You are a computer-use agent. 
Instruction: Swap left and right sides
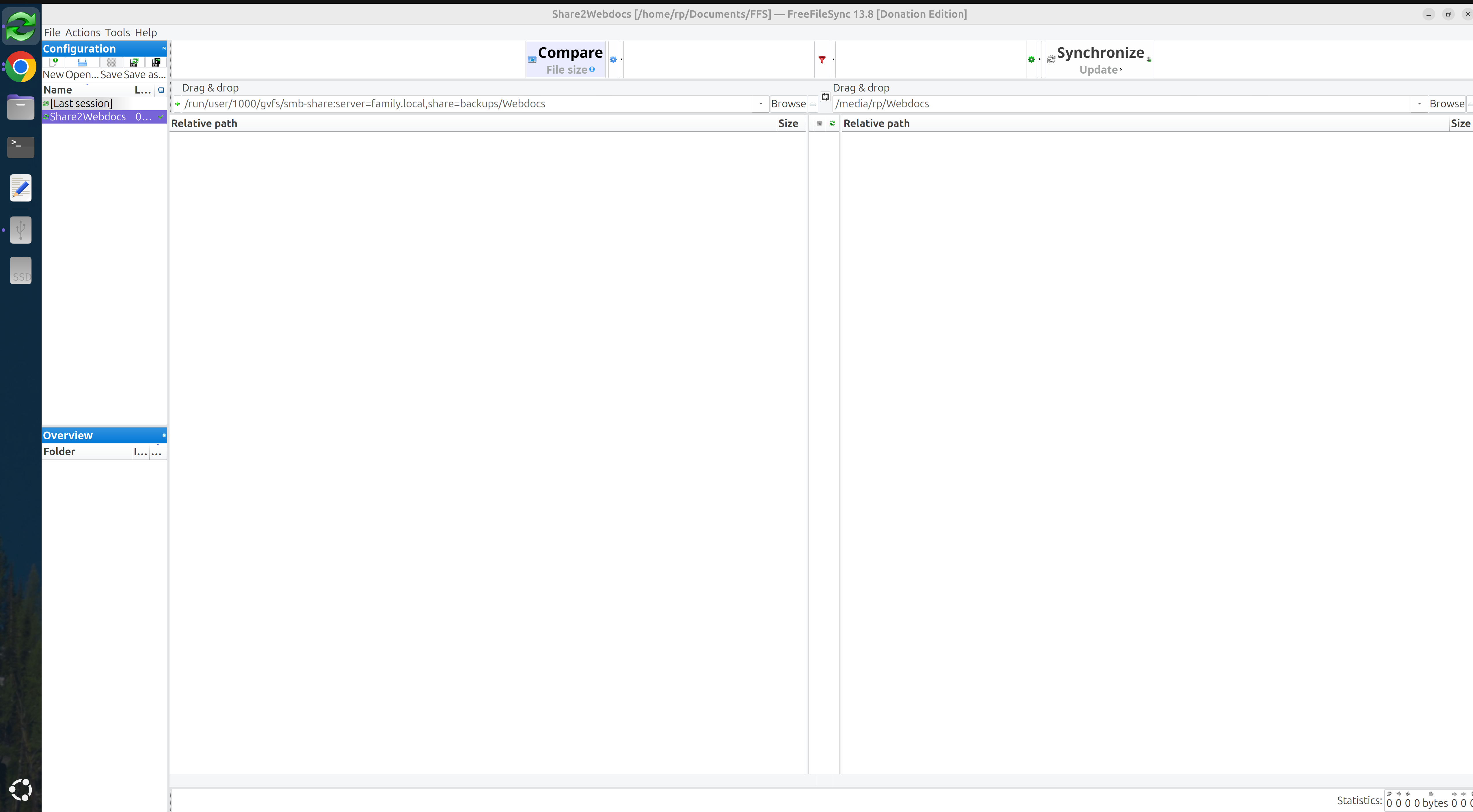pos(825,97)
